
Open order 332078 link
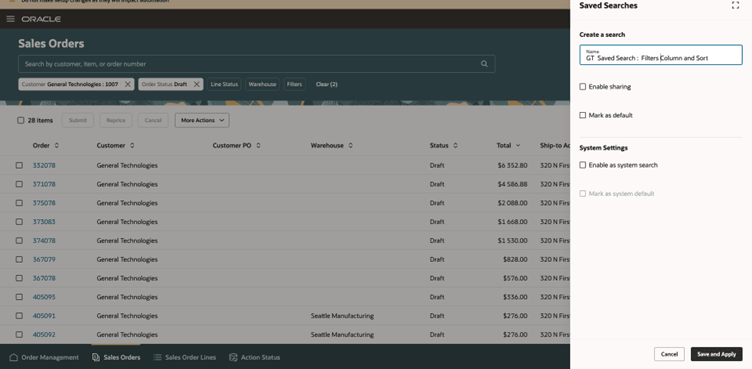click(x=44, y=165)
